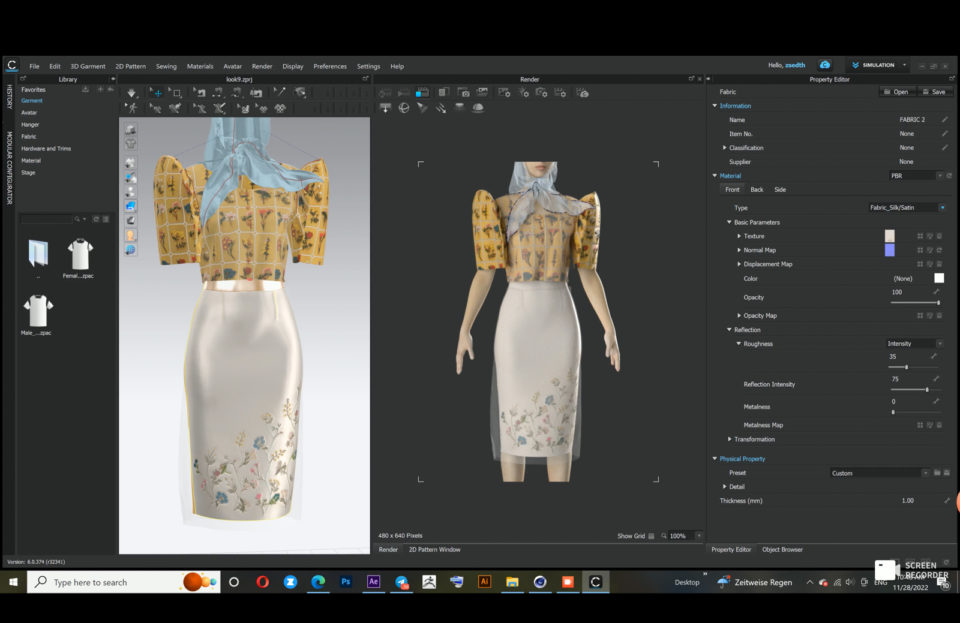Open the Sewing menu

click(x=164, y=66)
